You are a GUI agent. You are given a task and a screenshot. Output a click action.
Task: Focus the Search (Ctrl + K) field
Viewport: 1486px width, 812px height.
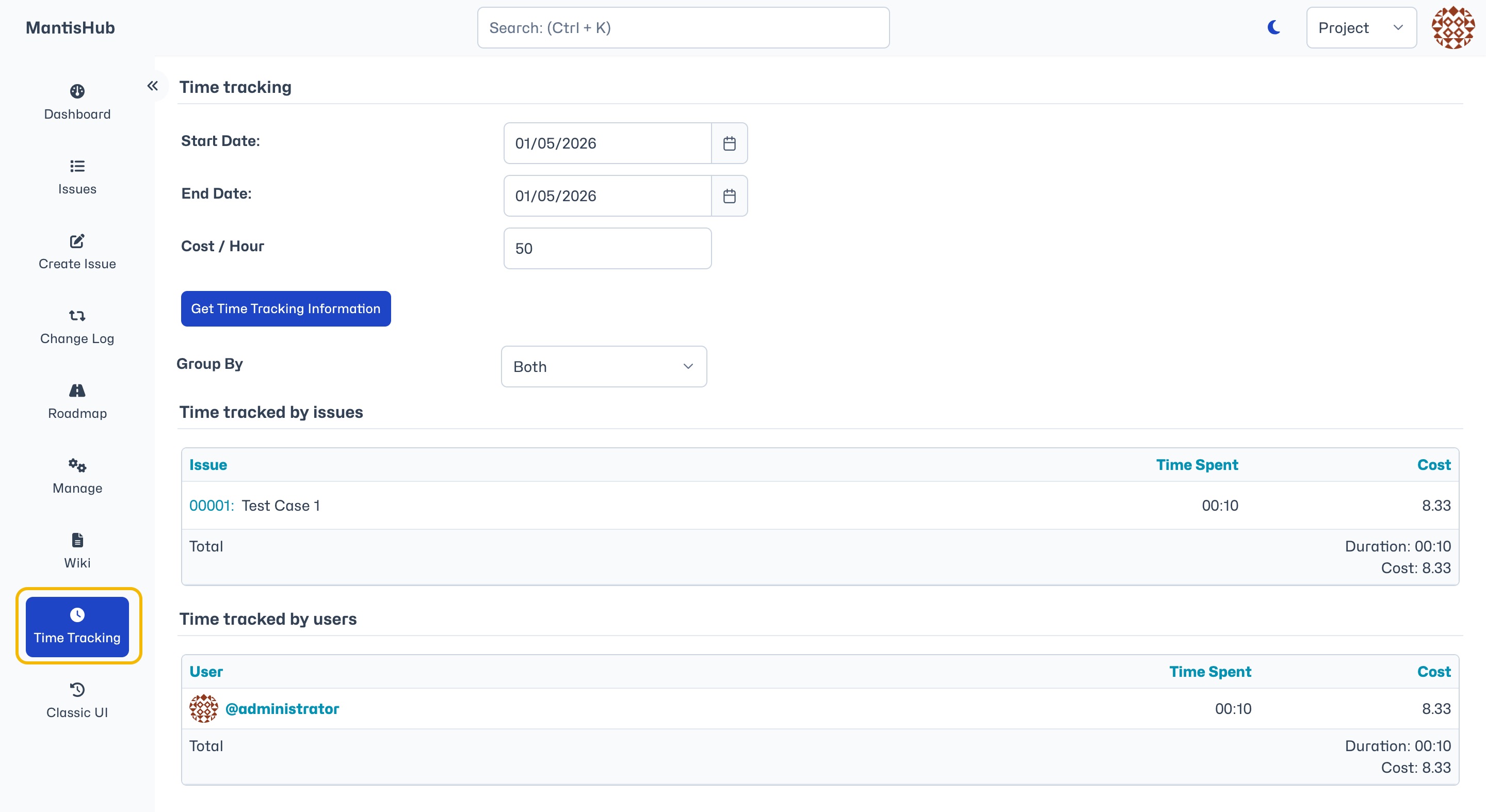click(x=683, y=27)
